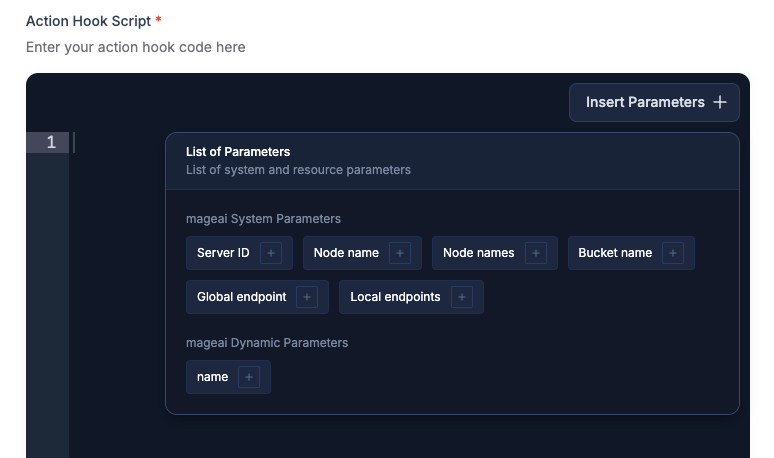
Task: Click the plus icon beside Node name
Action: coord(400,253)
